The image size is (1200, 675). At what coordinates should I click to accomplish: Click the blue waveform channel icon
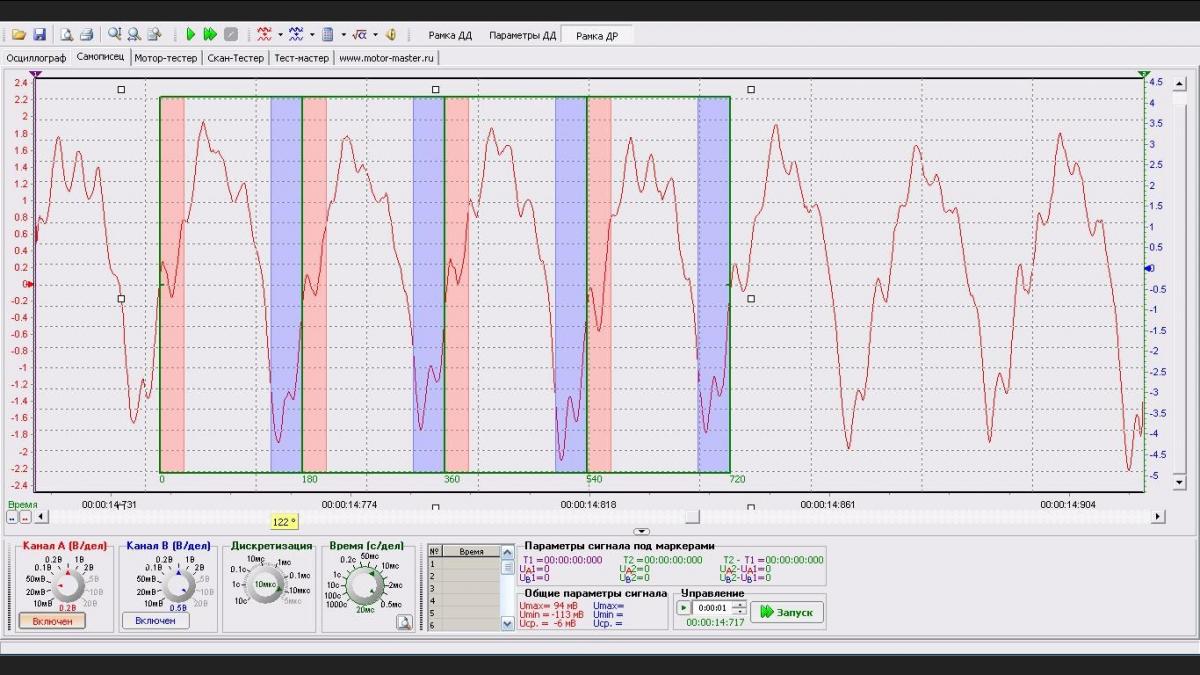(x=296, y=34)
